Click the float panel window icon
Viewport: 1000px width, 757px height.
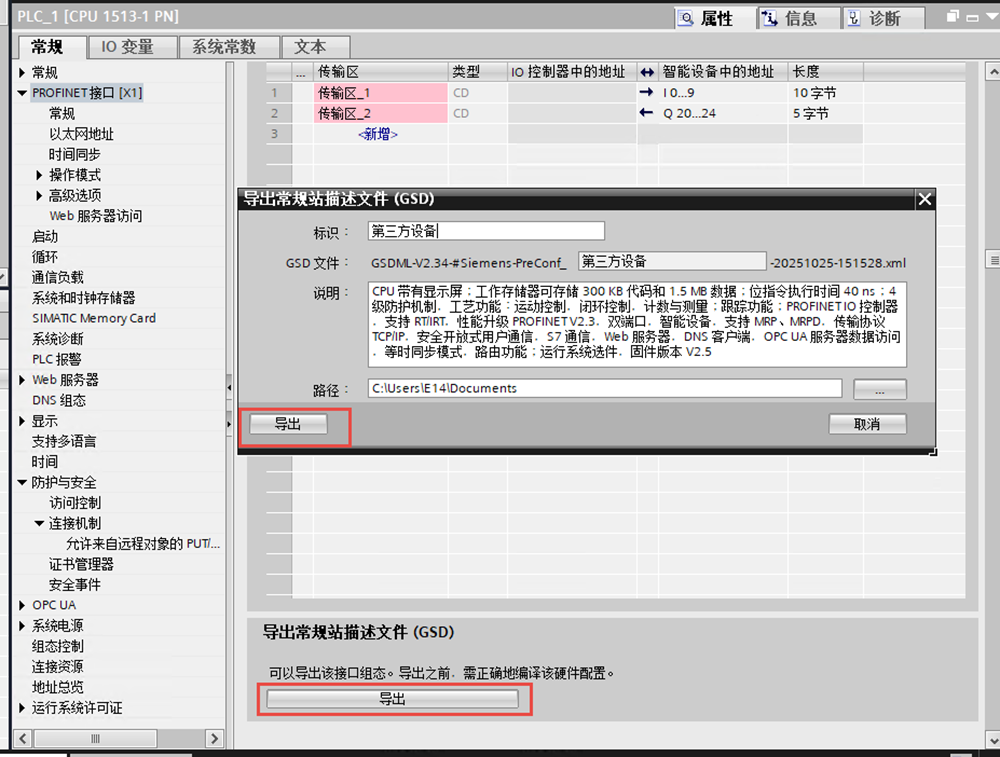[x=953, y=17]
